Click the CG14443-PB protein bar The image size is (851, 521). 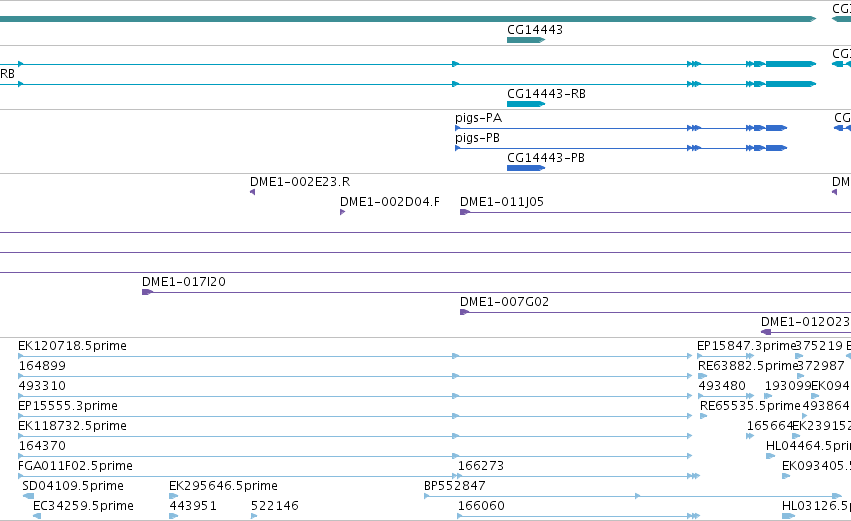526,168
